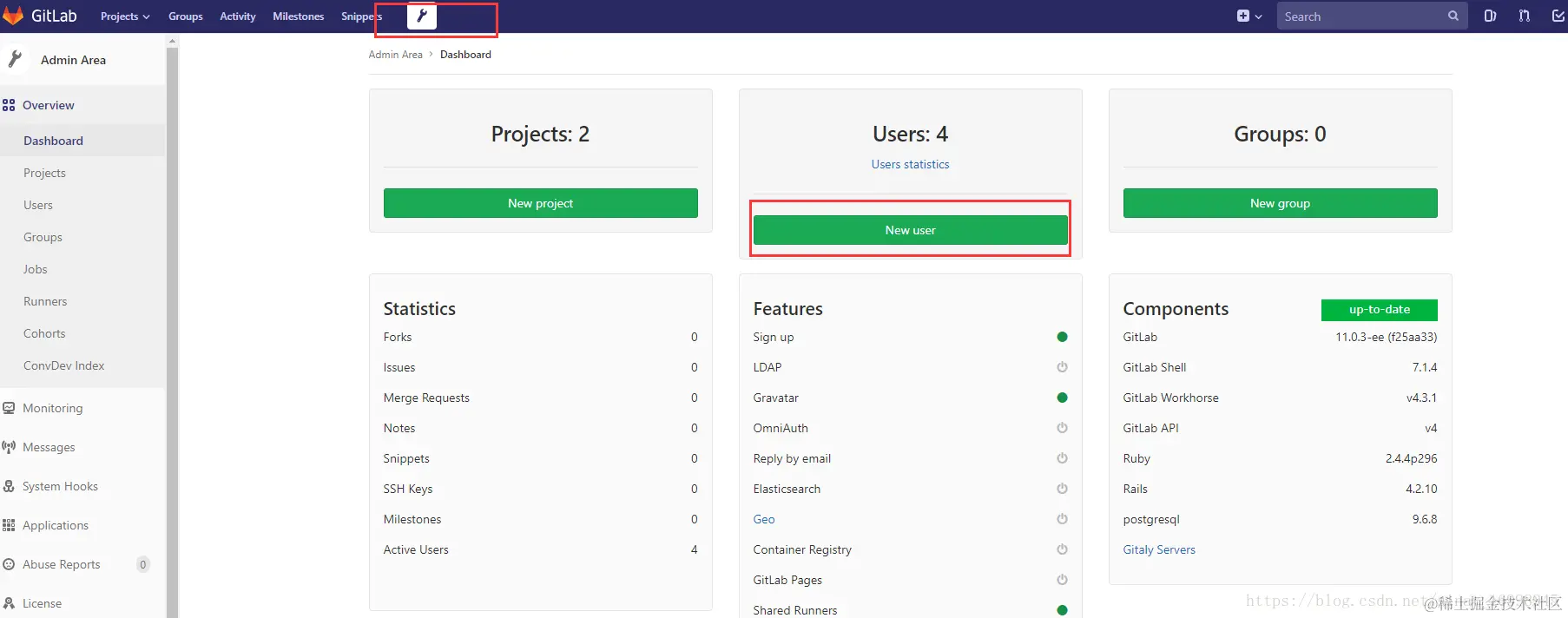Click the search magnifier icon
1568x618 pixels.
[x=1453, y=16]
